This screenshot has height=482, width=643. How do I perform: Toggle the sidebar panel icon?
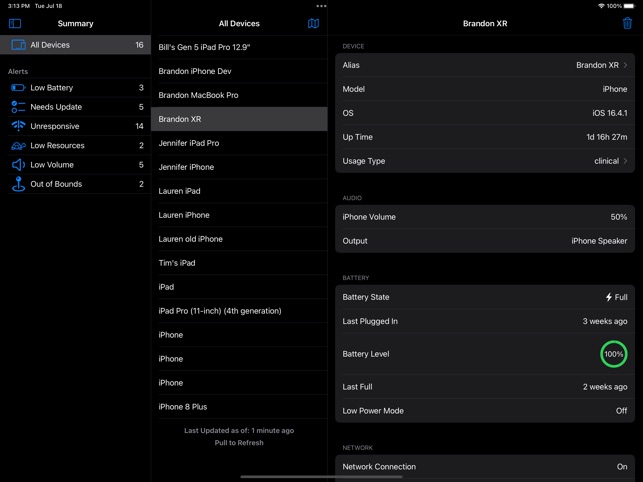(x=15, y=23)
